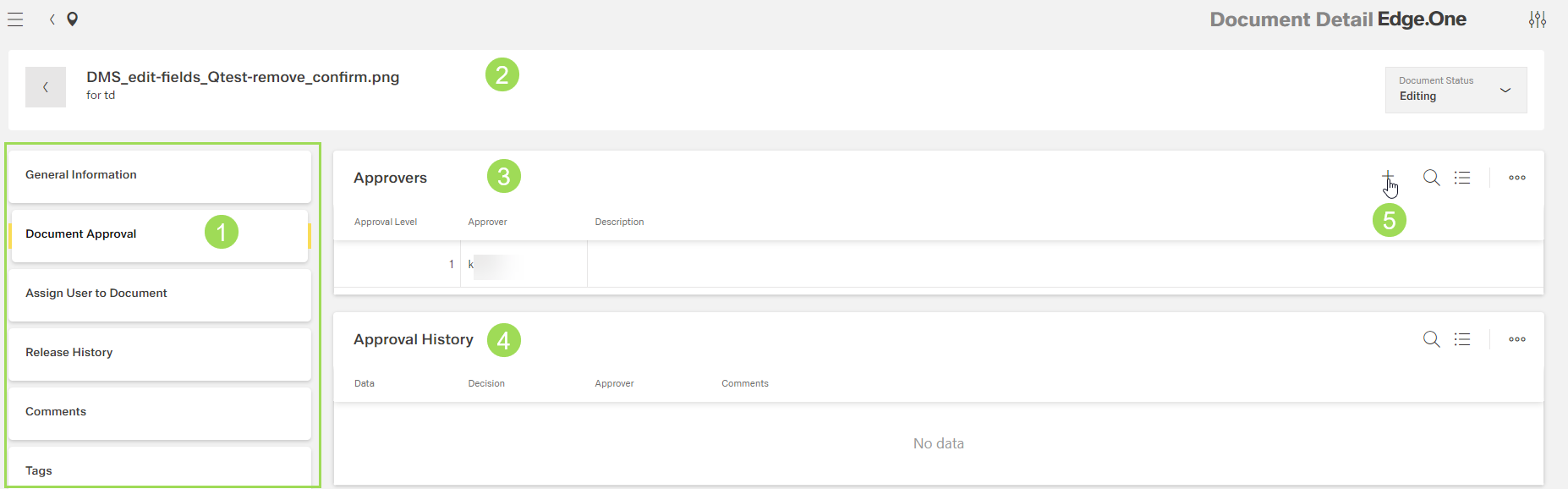Open more options in Approvers panel
Image resolution: width=1568 pixels, height=489 pixels.
[x=1517, y=178]
